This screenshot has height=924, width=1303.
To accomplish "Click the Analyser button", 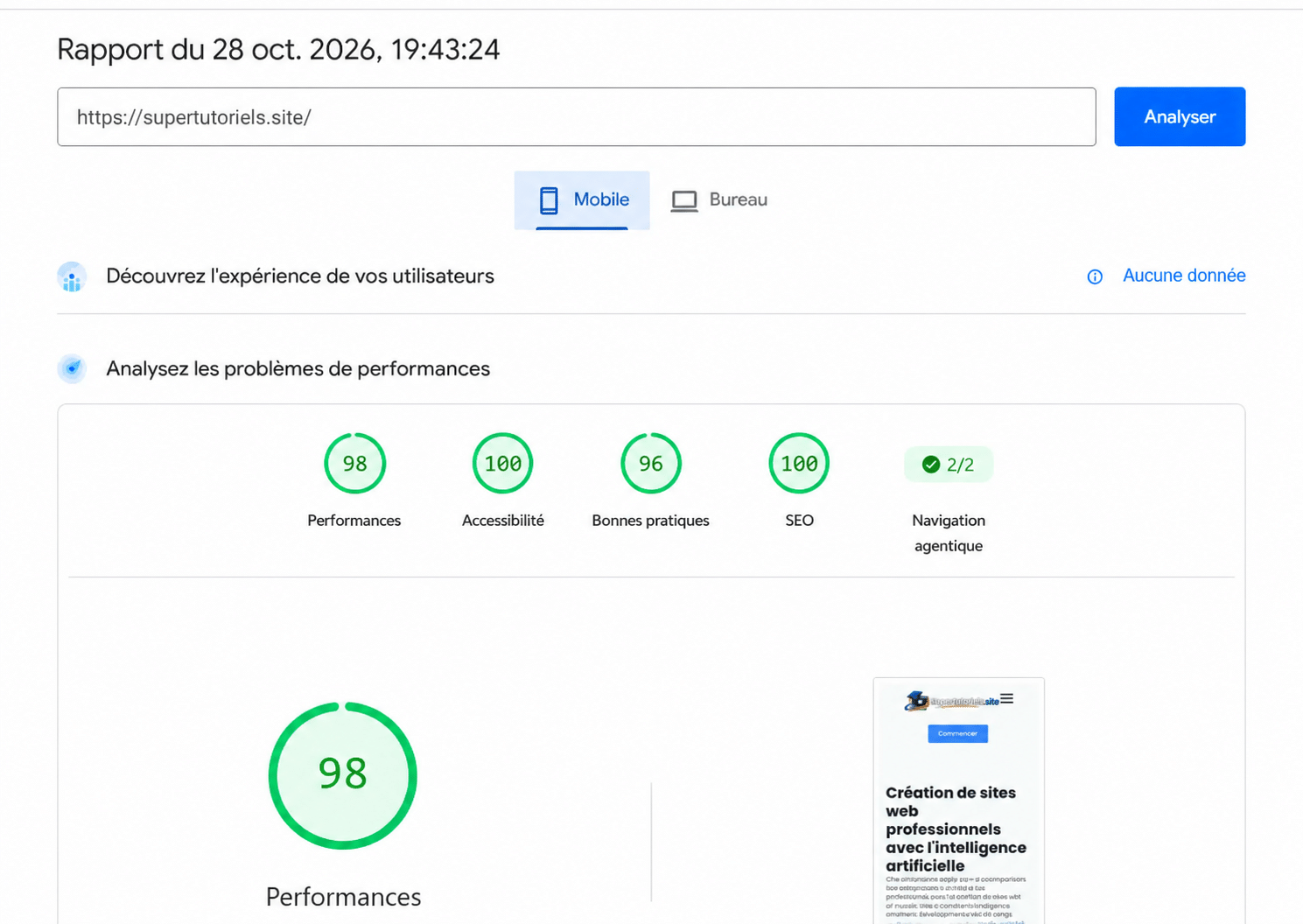I will (1179, 116).
